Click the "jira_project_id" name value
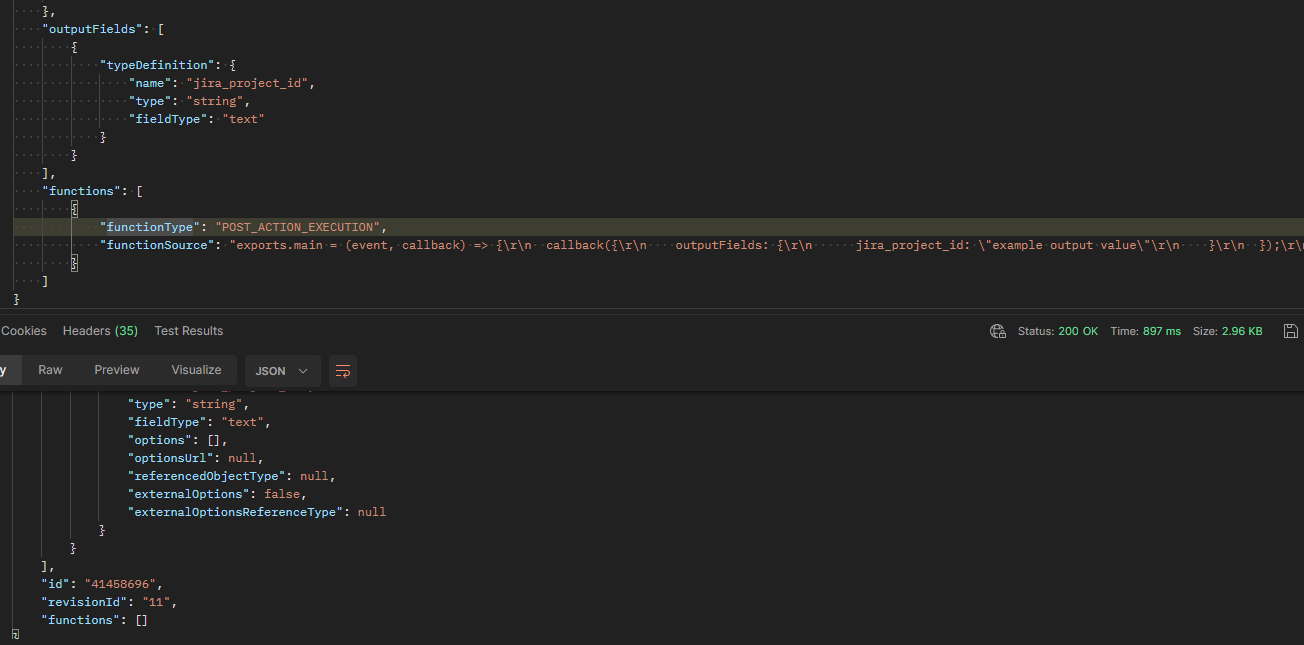Image resolution: width=1304 pixels, height=645 pixels. pyautogui.click(x=250, y=83)
